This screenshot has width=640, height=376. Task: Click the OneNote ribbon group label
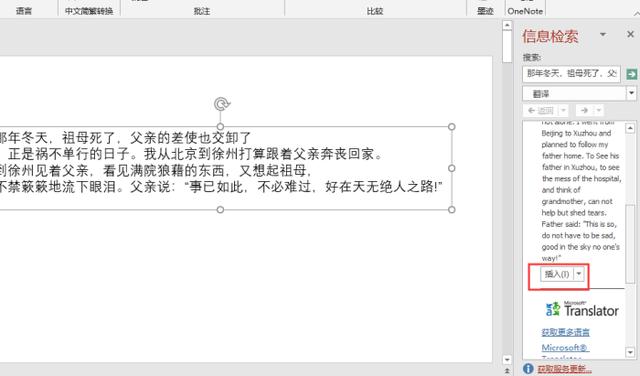[x=525, y=11]
